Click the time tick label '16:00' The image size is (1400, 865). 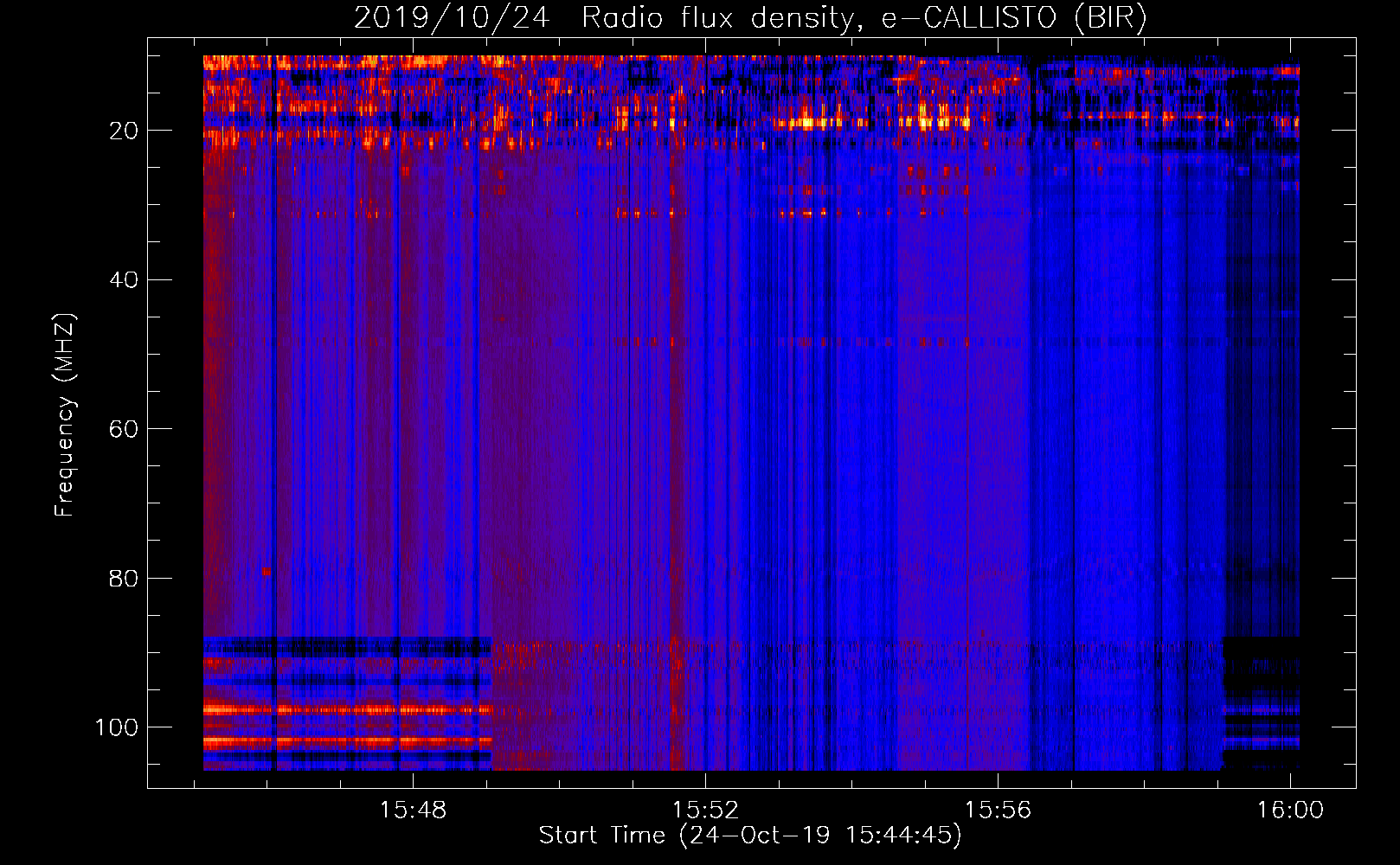coord(1290,810)
